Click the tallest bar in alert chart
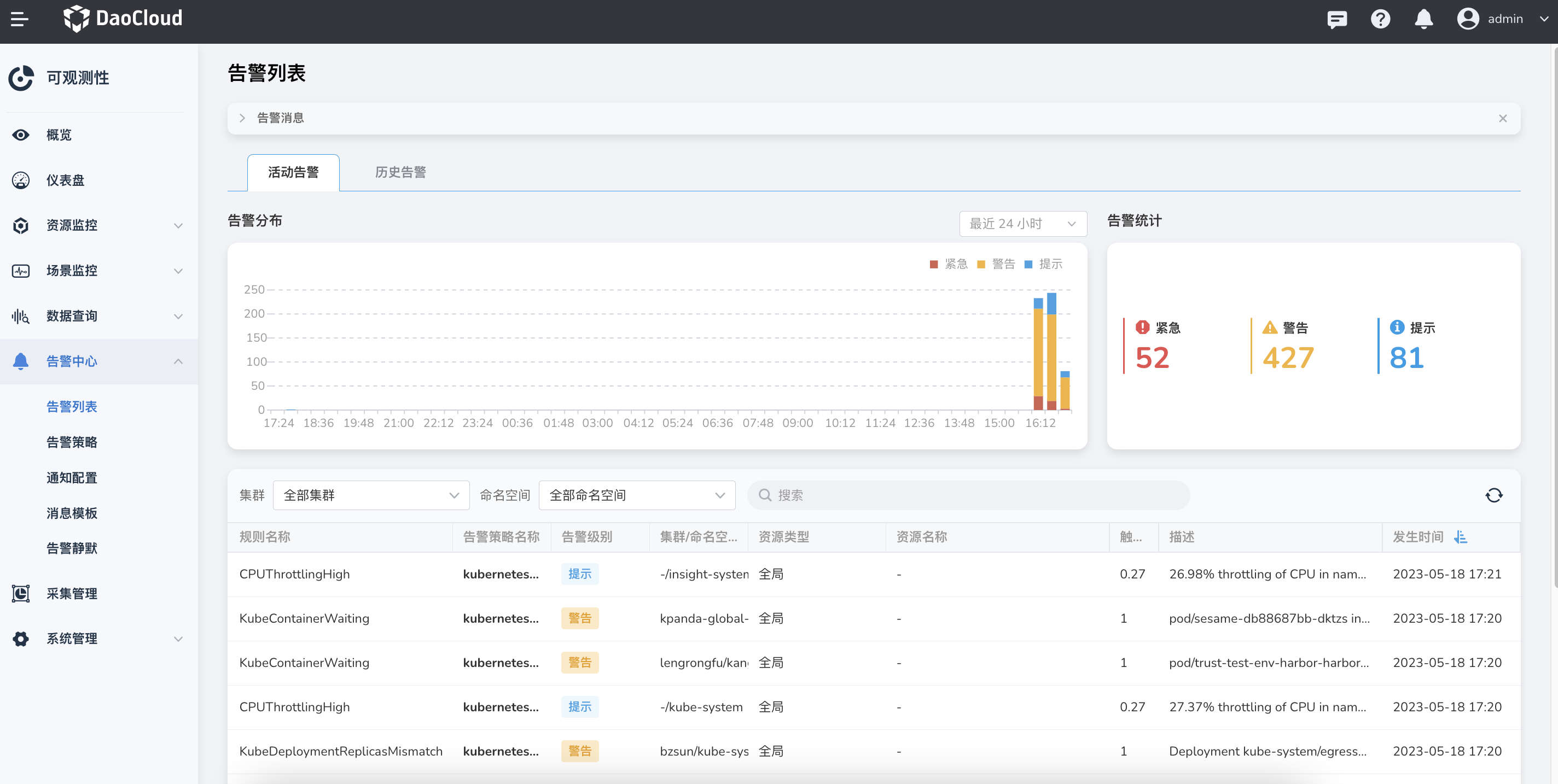This screenshot has width=1558, height=784. 1052,352
